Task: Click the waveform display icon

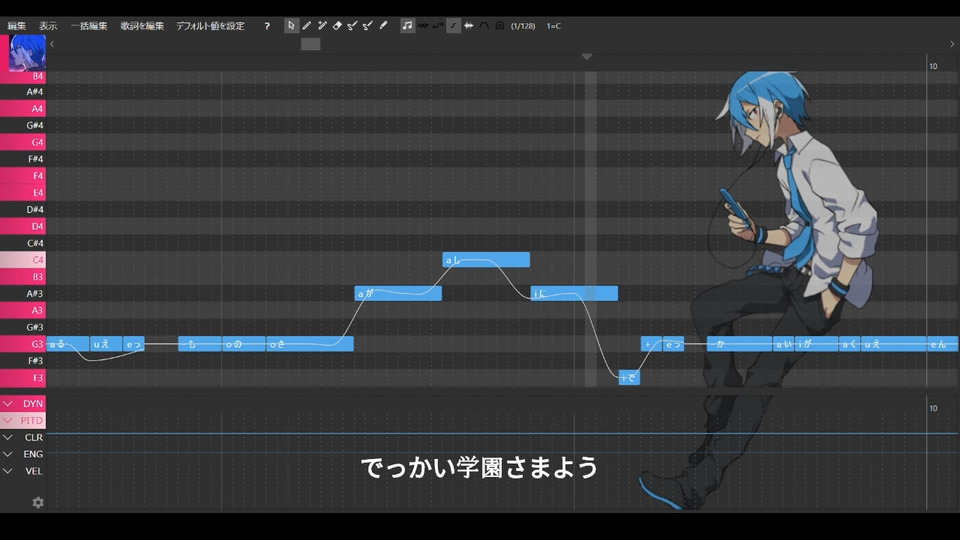Action: 468,26
